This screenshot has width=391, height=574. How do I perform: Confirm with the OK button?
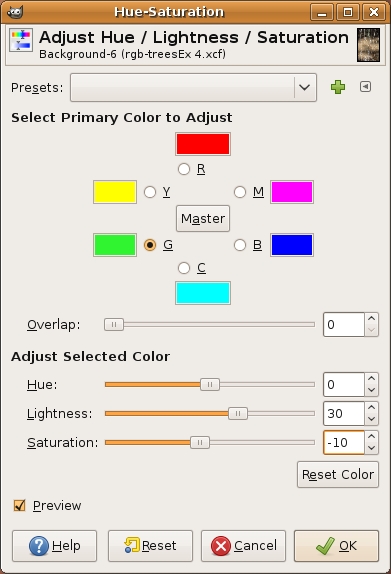(336, 546)
